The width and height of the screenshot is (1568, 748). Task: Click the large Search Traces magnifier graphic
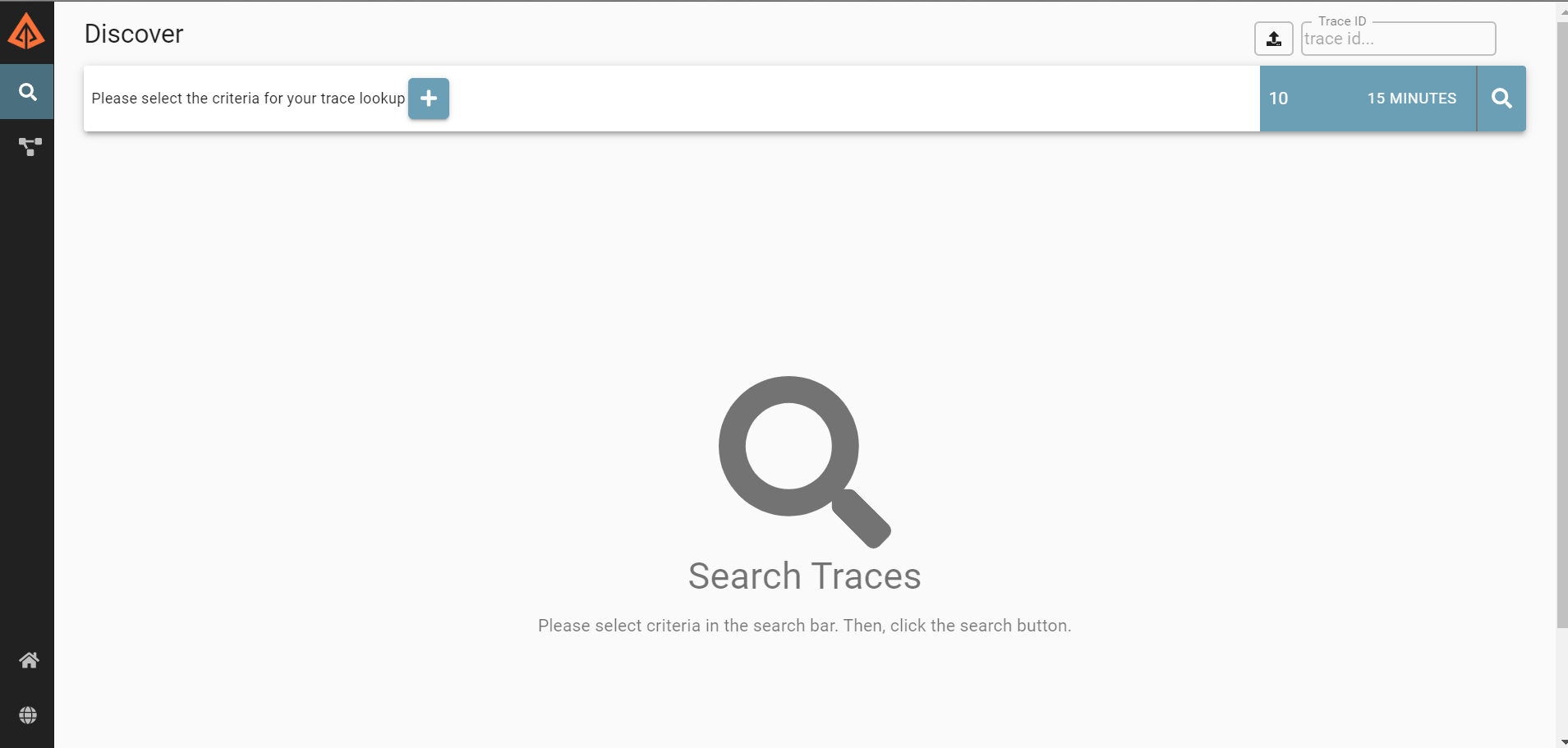coord(804,461)
